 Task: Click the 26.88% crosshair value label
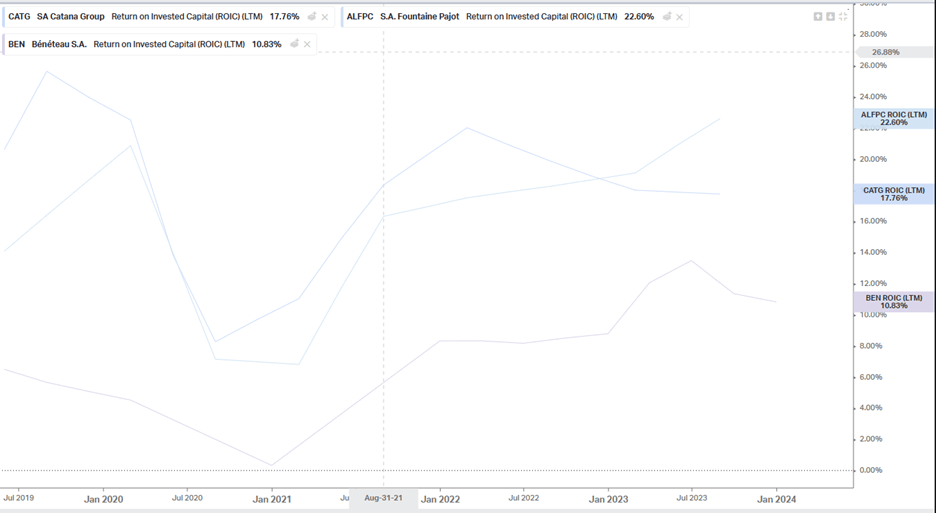coord(885,52)
